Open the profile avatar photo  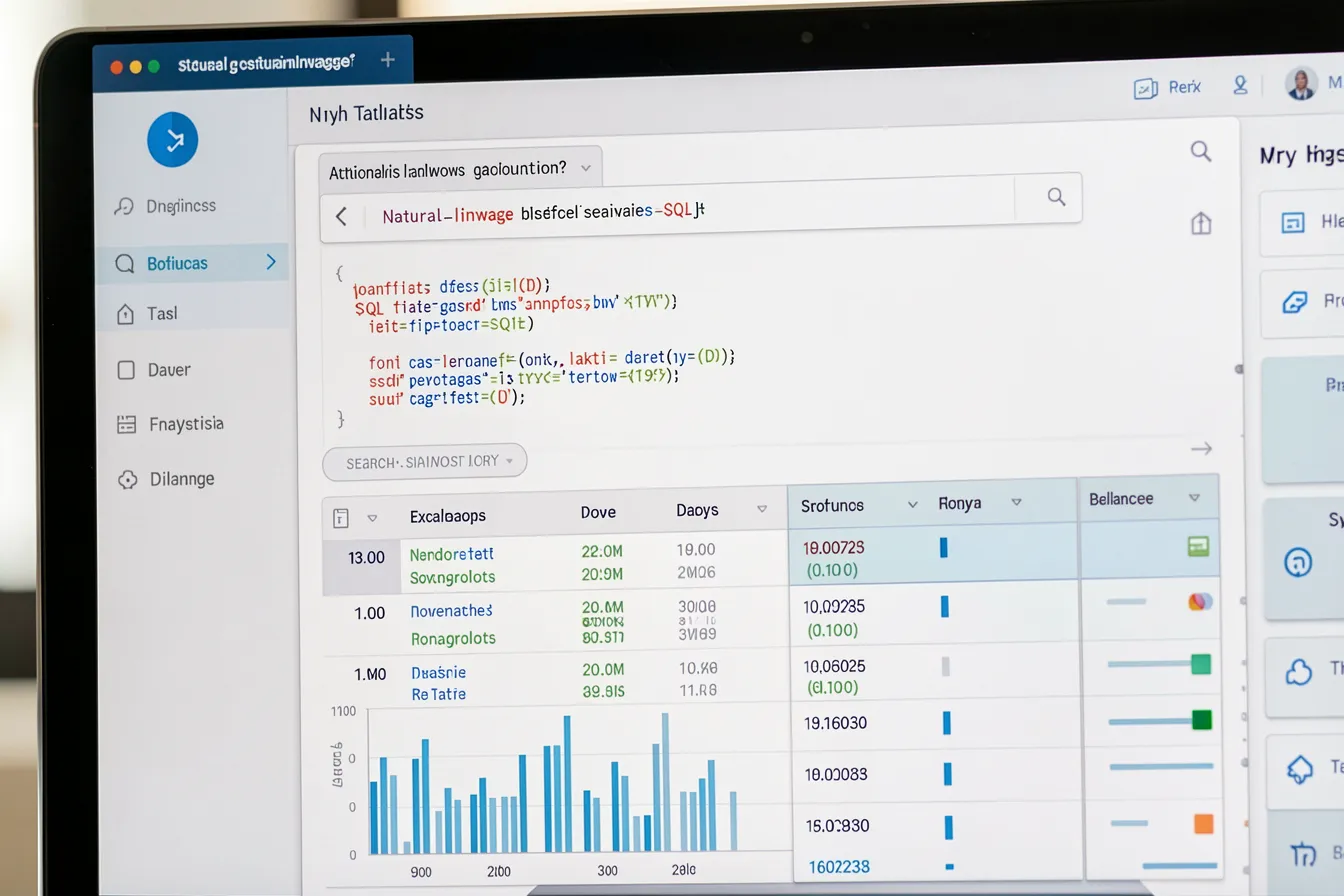pos(1300,84)
